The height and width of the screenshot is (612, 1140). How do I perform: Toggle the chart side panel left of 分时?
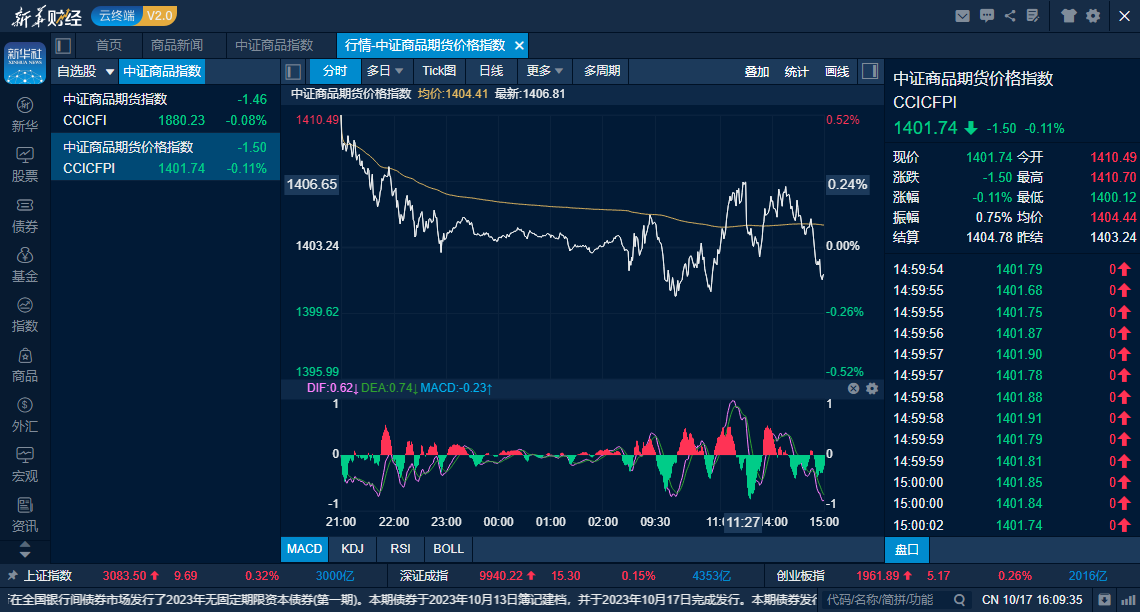pos(293,71)
